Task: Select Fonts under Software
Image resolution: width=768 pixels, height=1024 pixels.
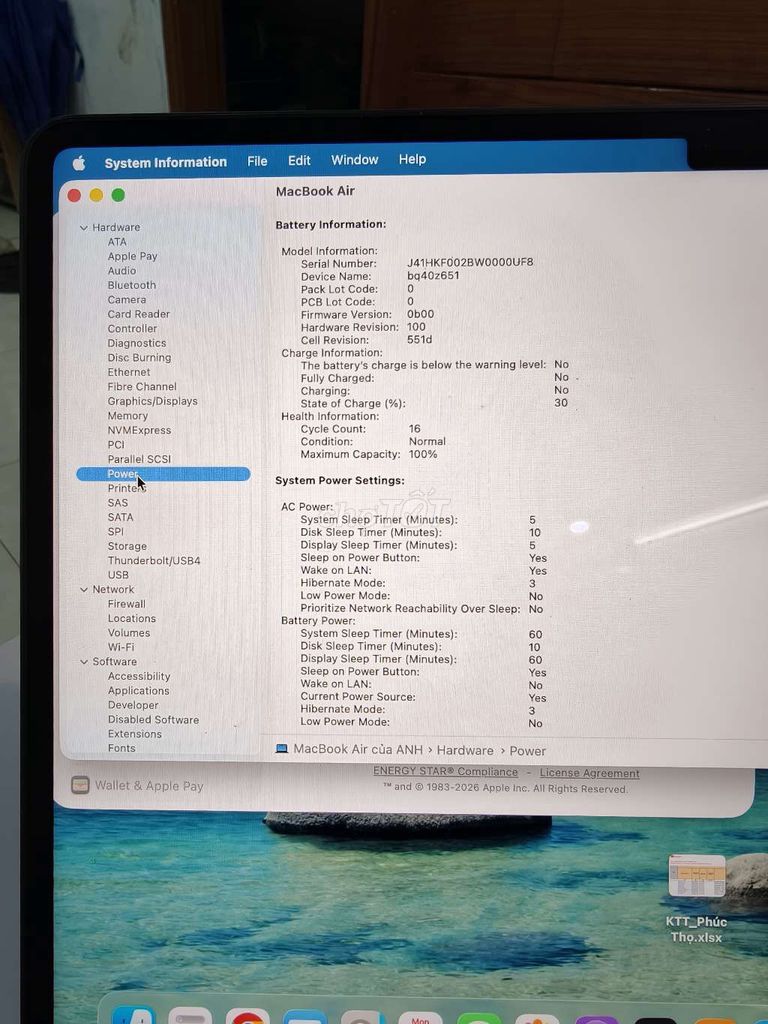Action: (x=121, y=748)
